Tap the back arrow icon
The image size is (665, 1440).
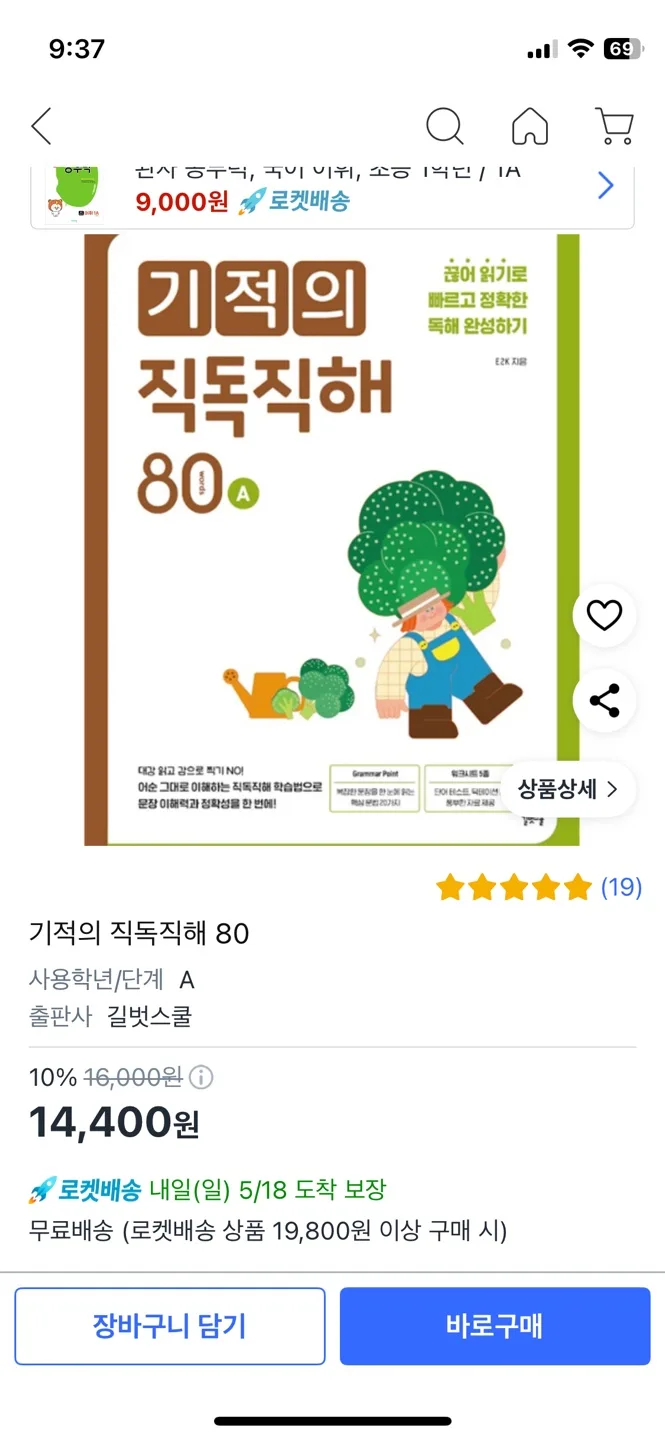pos(41,126)
